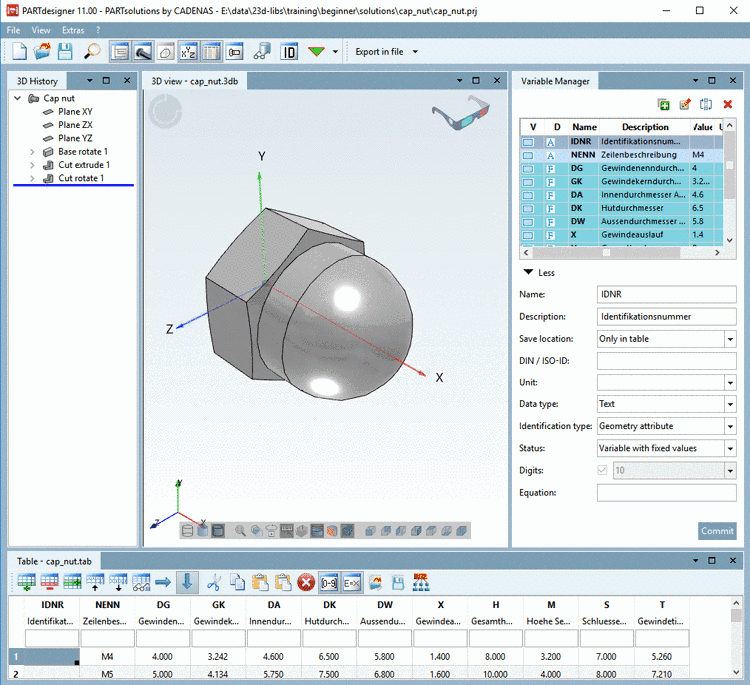Image resolution: width=750 pixels, height=685 pixels.
Task: Open the Extras menu
Action: (73, 30)
